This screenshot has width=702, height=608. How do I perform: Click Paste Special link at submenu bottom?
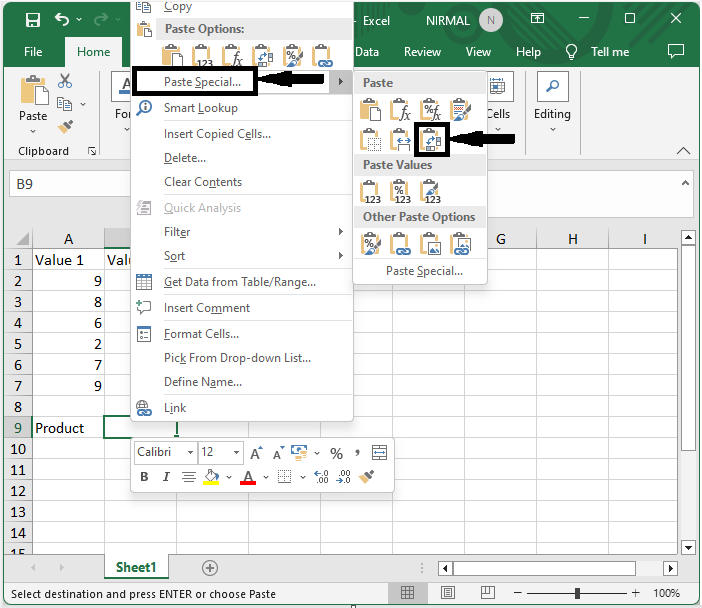424,271
